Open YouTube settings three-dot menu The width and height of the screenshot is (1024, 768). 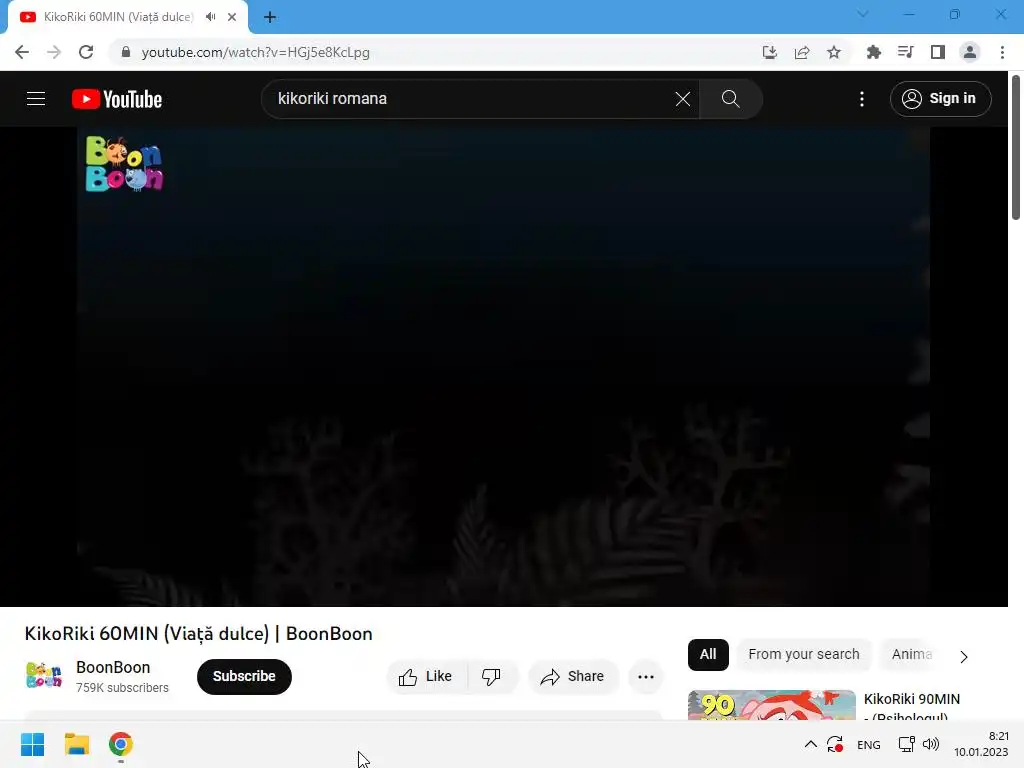coord(862,99)
